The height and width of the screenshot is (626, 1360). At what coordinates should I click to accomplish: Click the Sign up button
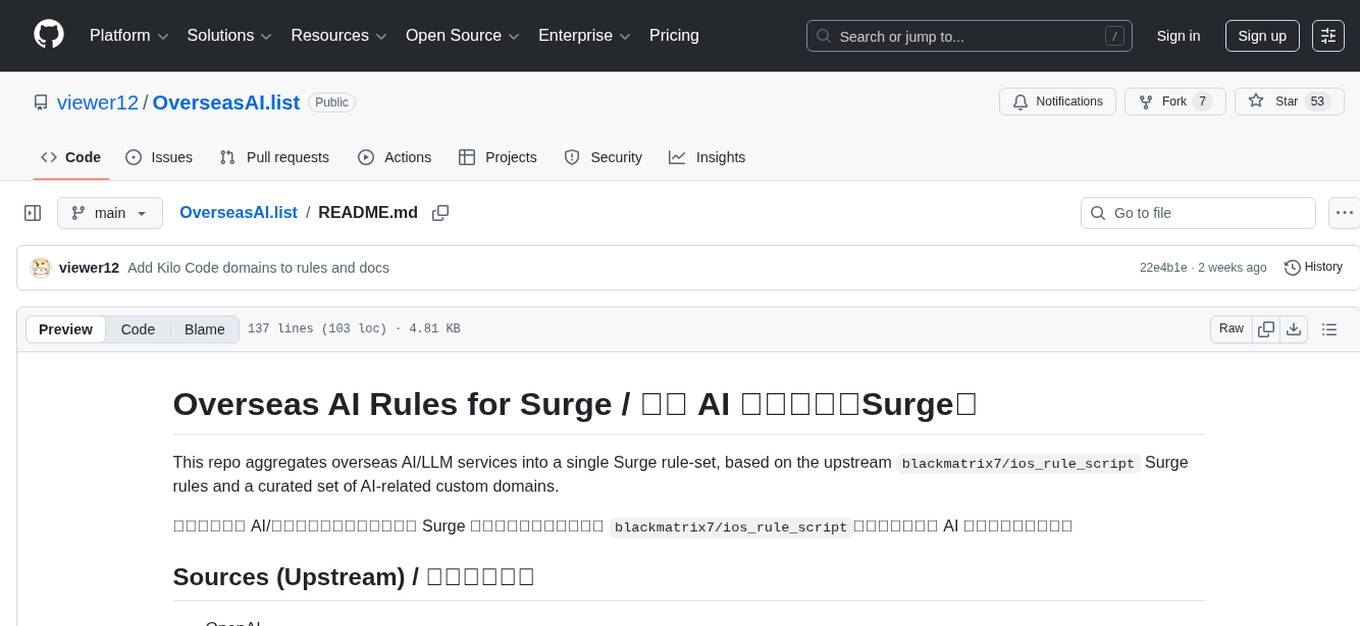click(x=1262, y=36)
